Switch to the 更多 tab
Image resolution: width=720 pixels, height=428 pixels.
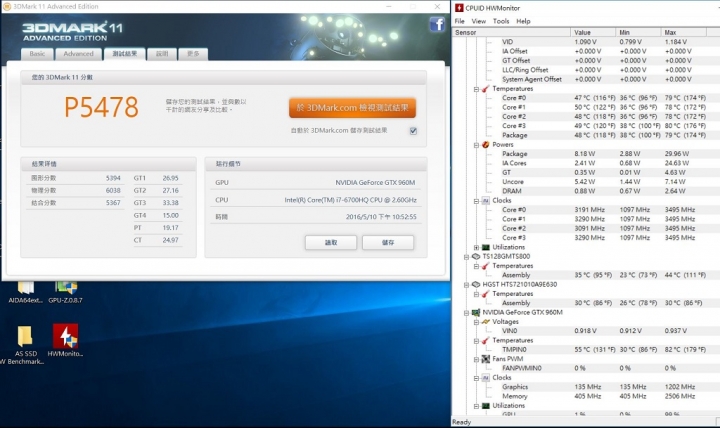[x=193, y=54]
